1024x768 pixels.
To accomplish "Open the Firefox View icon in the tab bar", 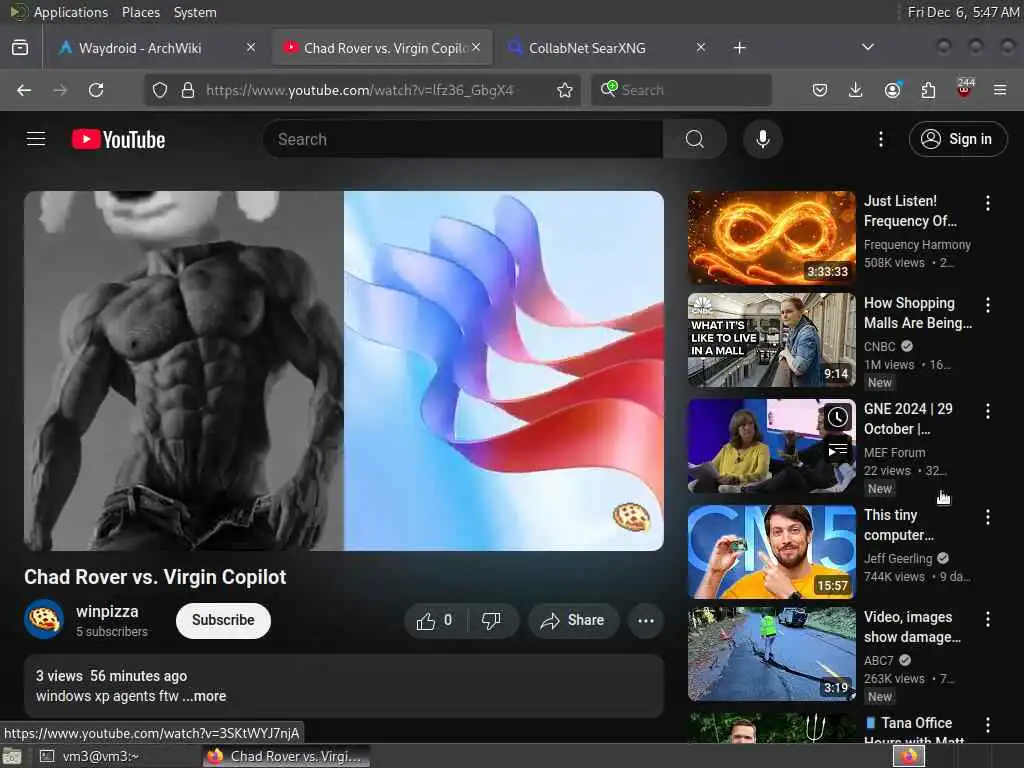I will (20, 48).
